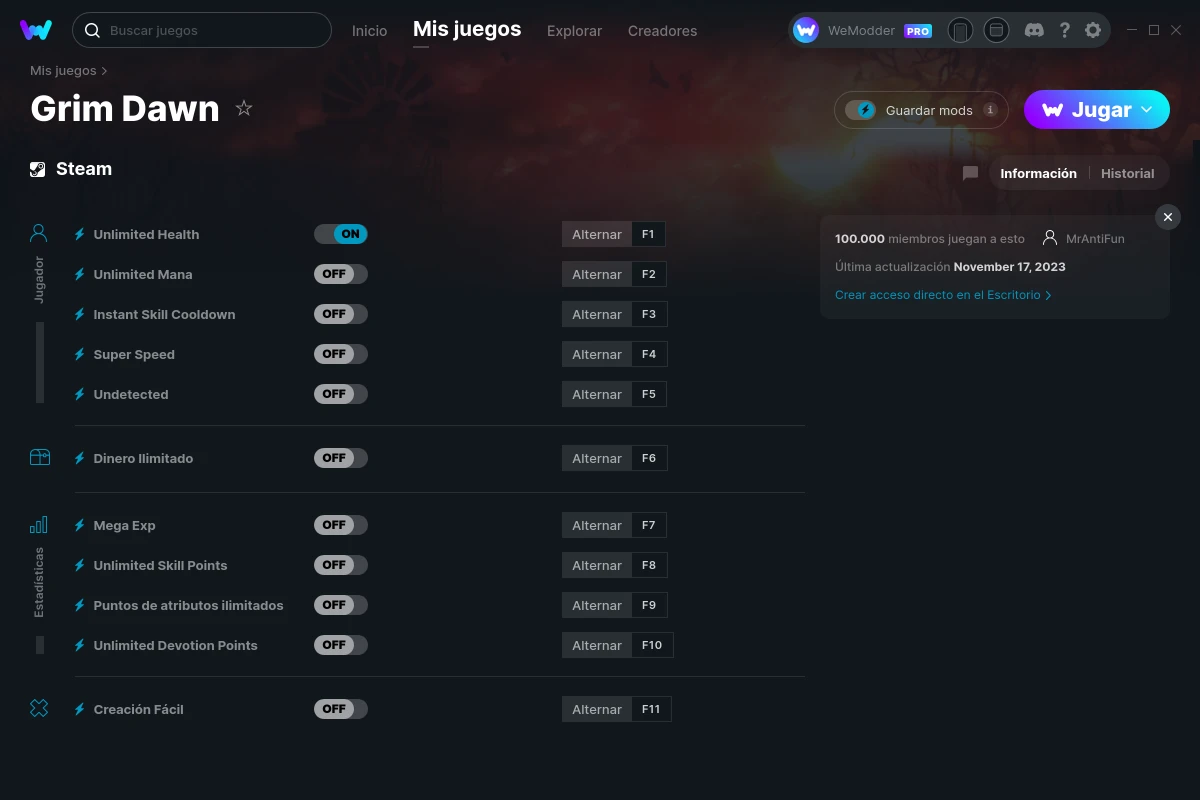The image size is (1200, 800).
Task: Click Alternar for Mega Exp
Action: pyautogui.click(x=597, y=525)
